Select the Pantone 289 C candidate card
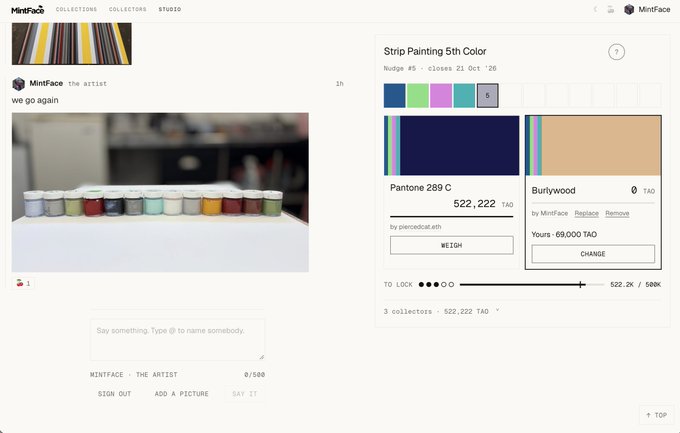The height and width of the screenshot is (433, 680). [x=451, y=192]
